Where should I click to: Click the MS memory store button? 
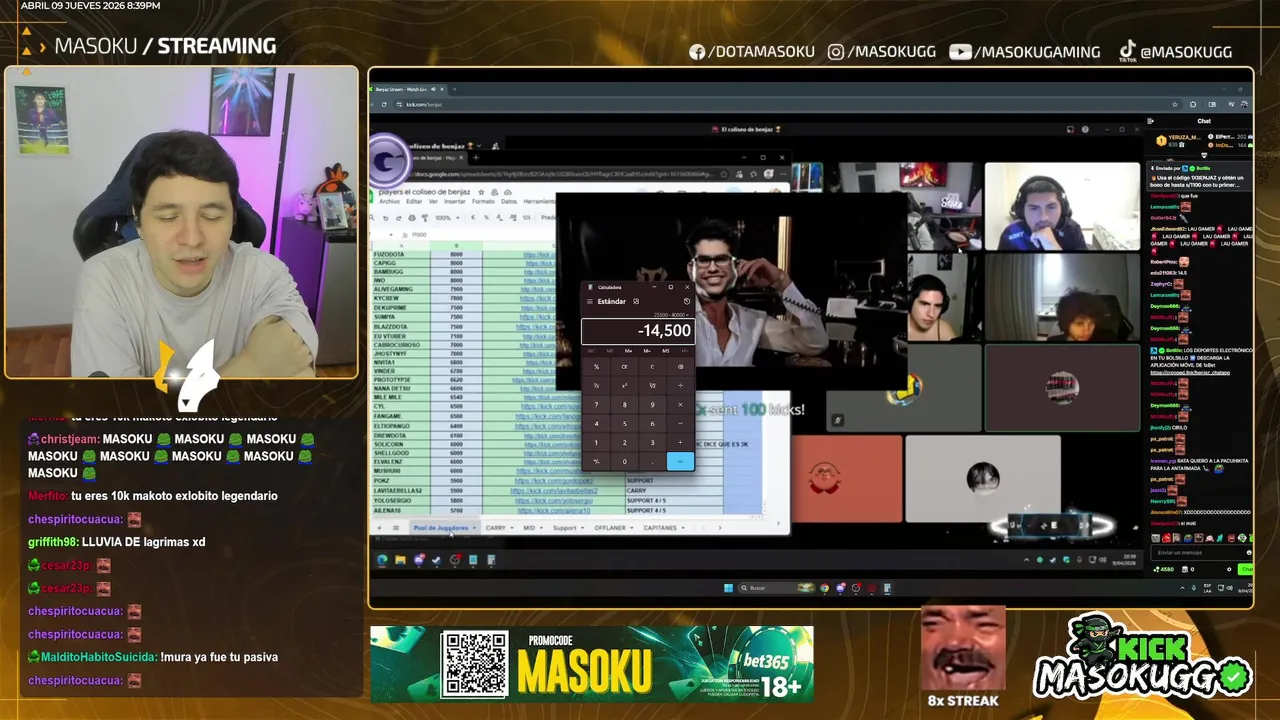coord(666,351)
